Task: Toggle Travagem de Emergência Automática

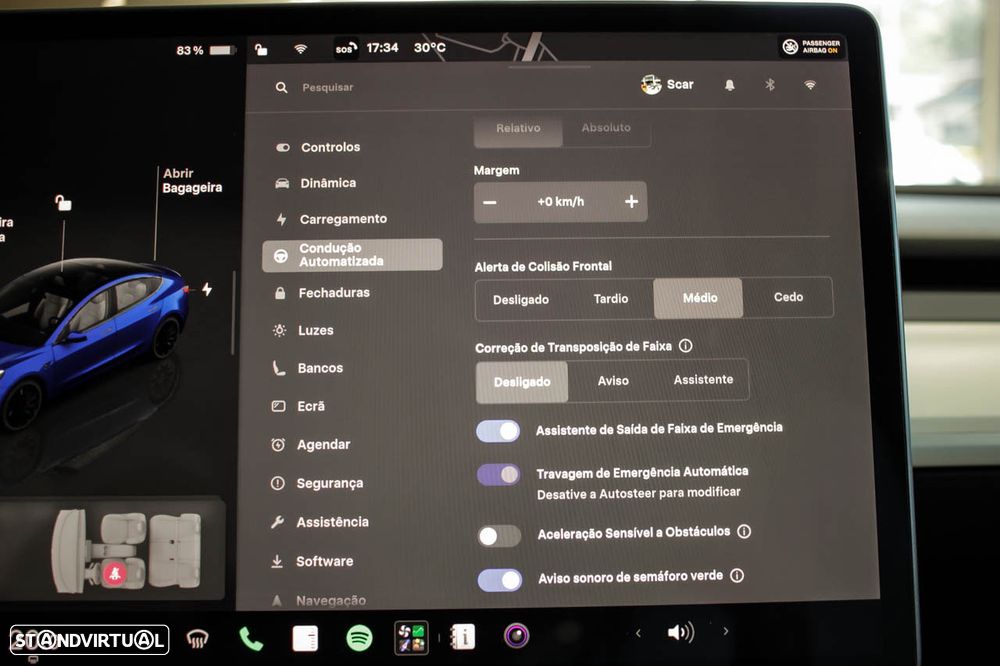Action: (x=499, y=475)
